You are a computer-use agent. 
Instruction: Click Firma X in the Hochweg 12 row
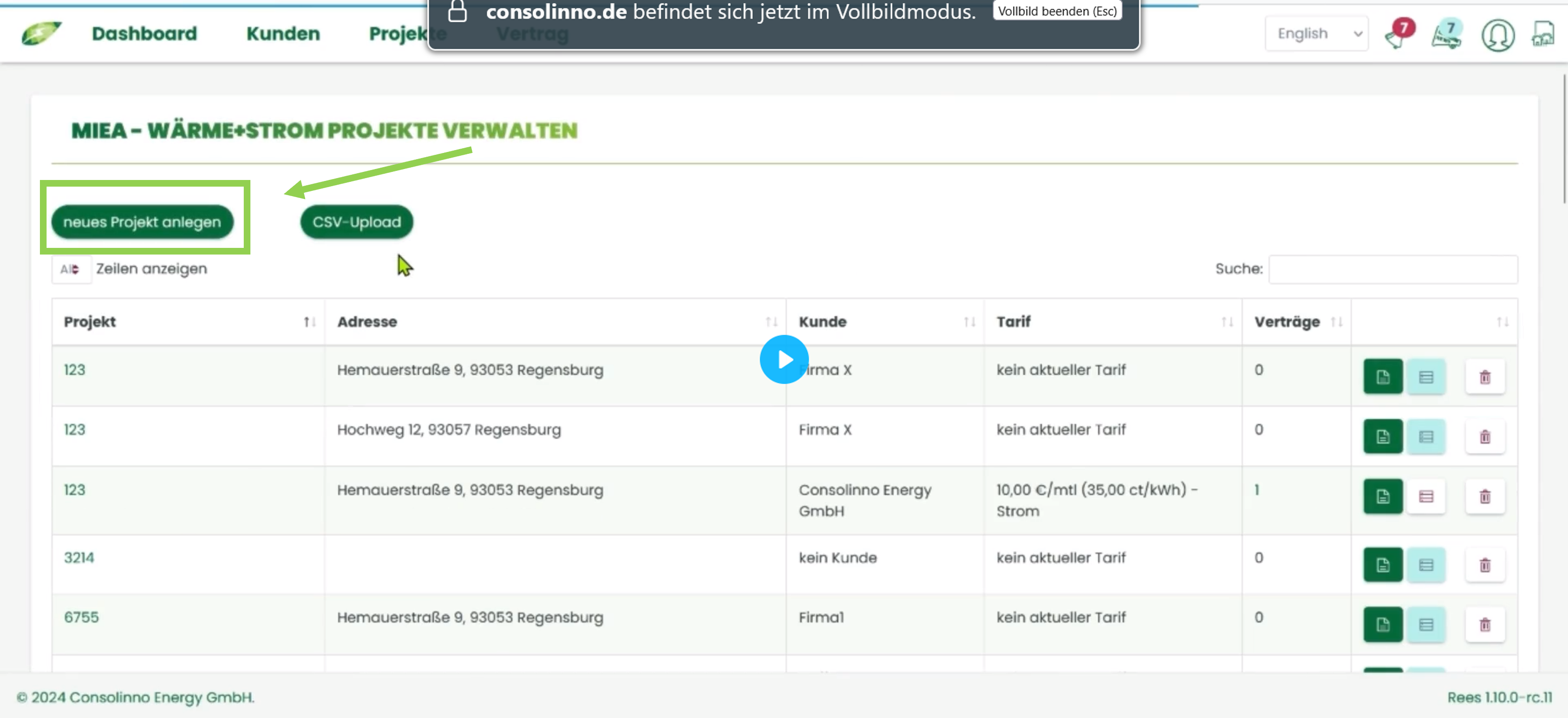(825, 430)
